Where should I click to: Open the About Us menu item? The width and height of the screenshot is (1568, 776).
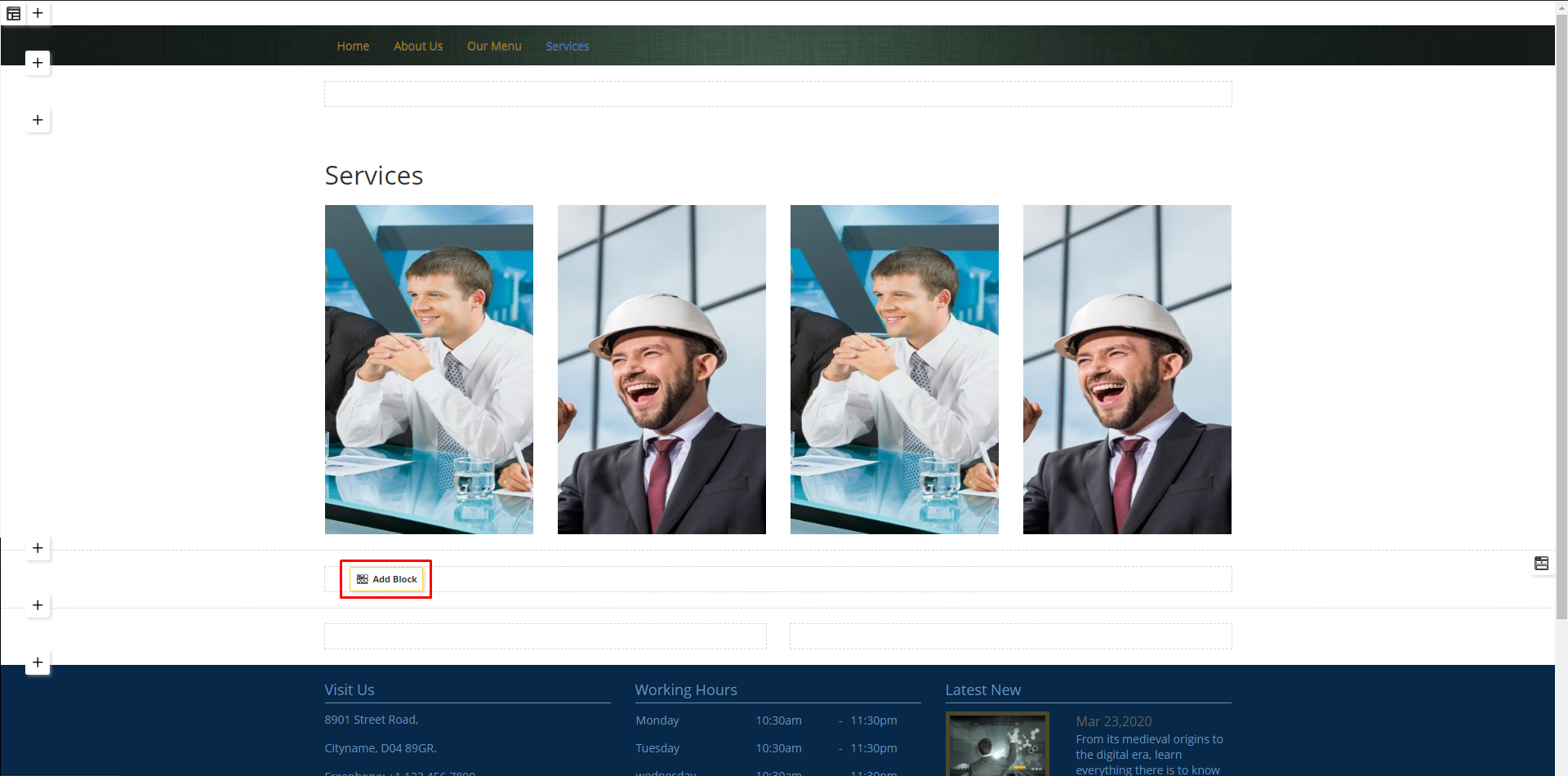click(418, 47)
